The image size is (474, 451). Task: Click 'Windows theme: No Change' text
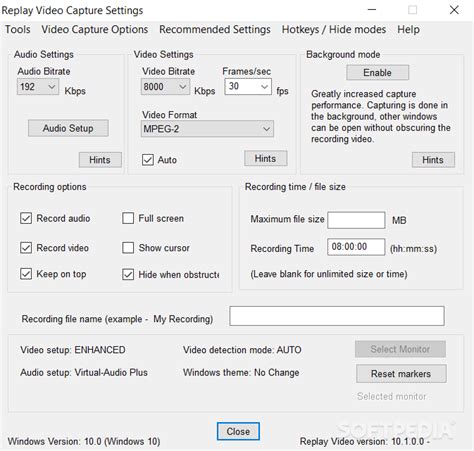click(x=241, y=372)
